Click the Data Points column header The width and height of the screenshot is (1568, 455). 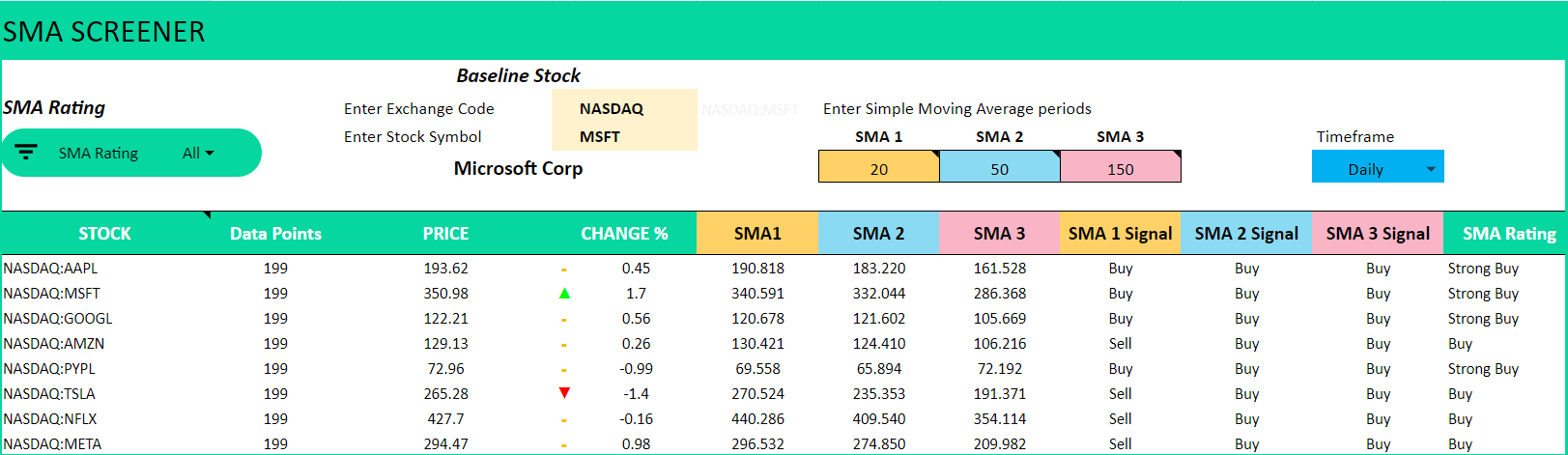[x=275, y=233]
